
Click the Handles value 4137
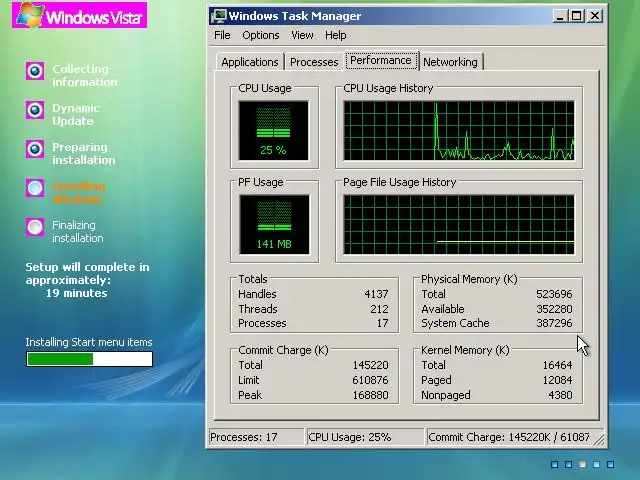click(x=376, y=294)
